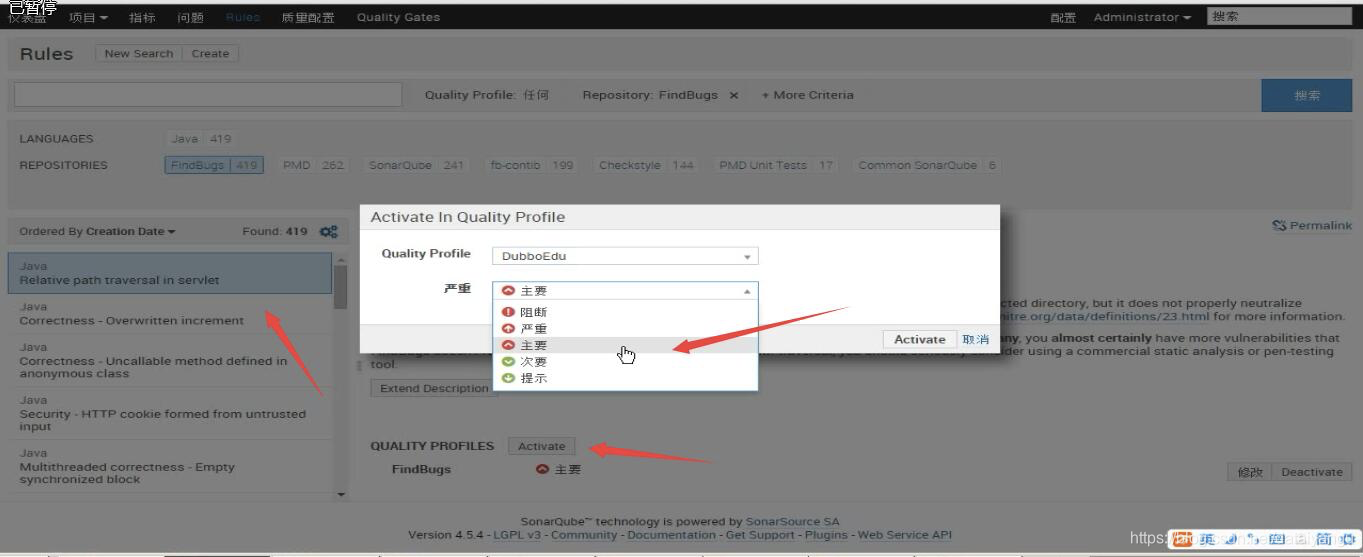This screenshot has width=1363, height=557.
Task: Focus the rules search text field
Action: [207, 95]
